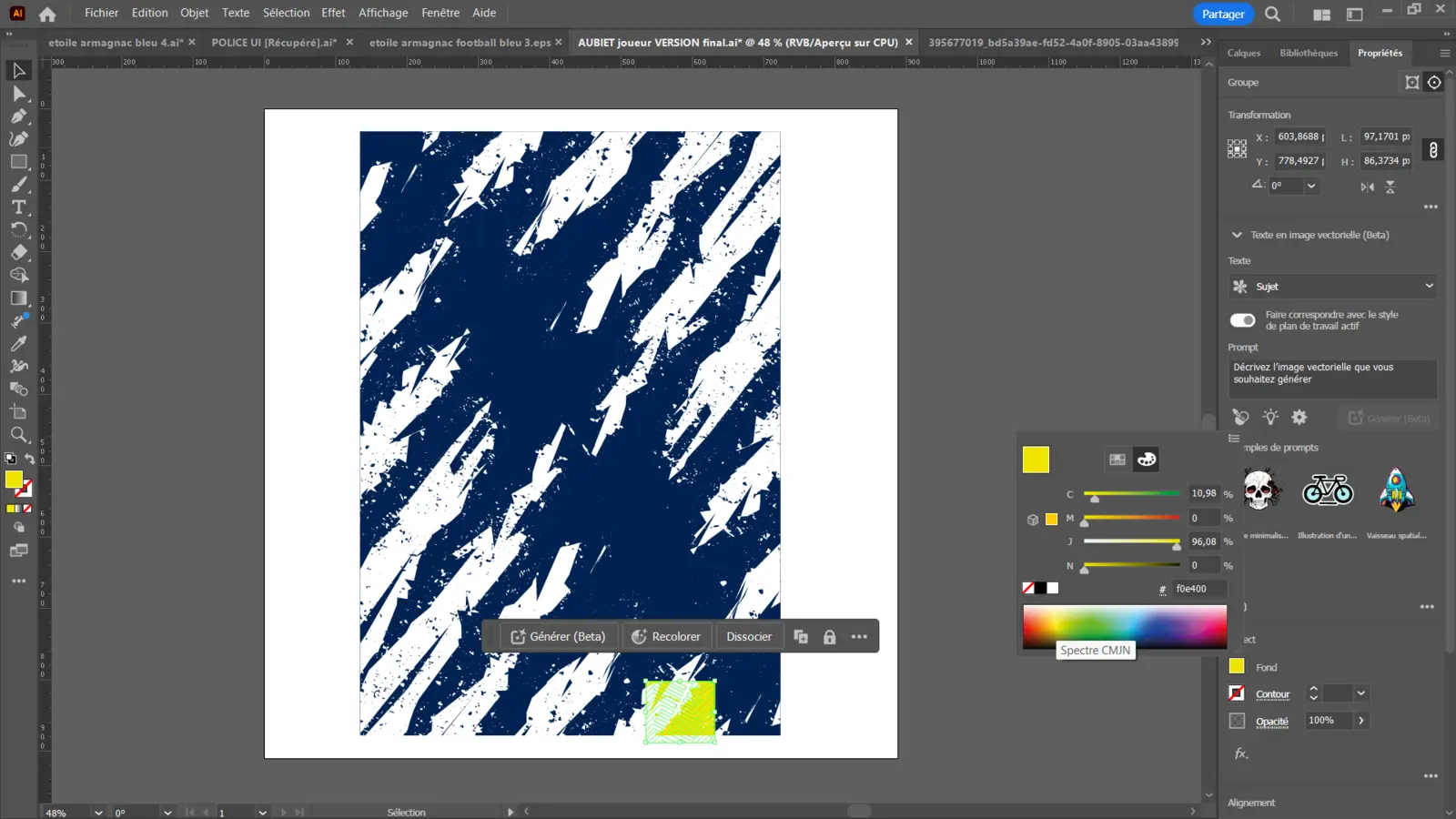The image size is (1456, 819).
Task: Click the lightbulb prompt ideas icon
Action: pyautogui.click(x=1270, y=417)
